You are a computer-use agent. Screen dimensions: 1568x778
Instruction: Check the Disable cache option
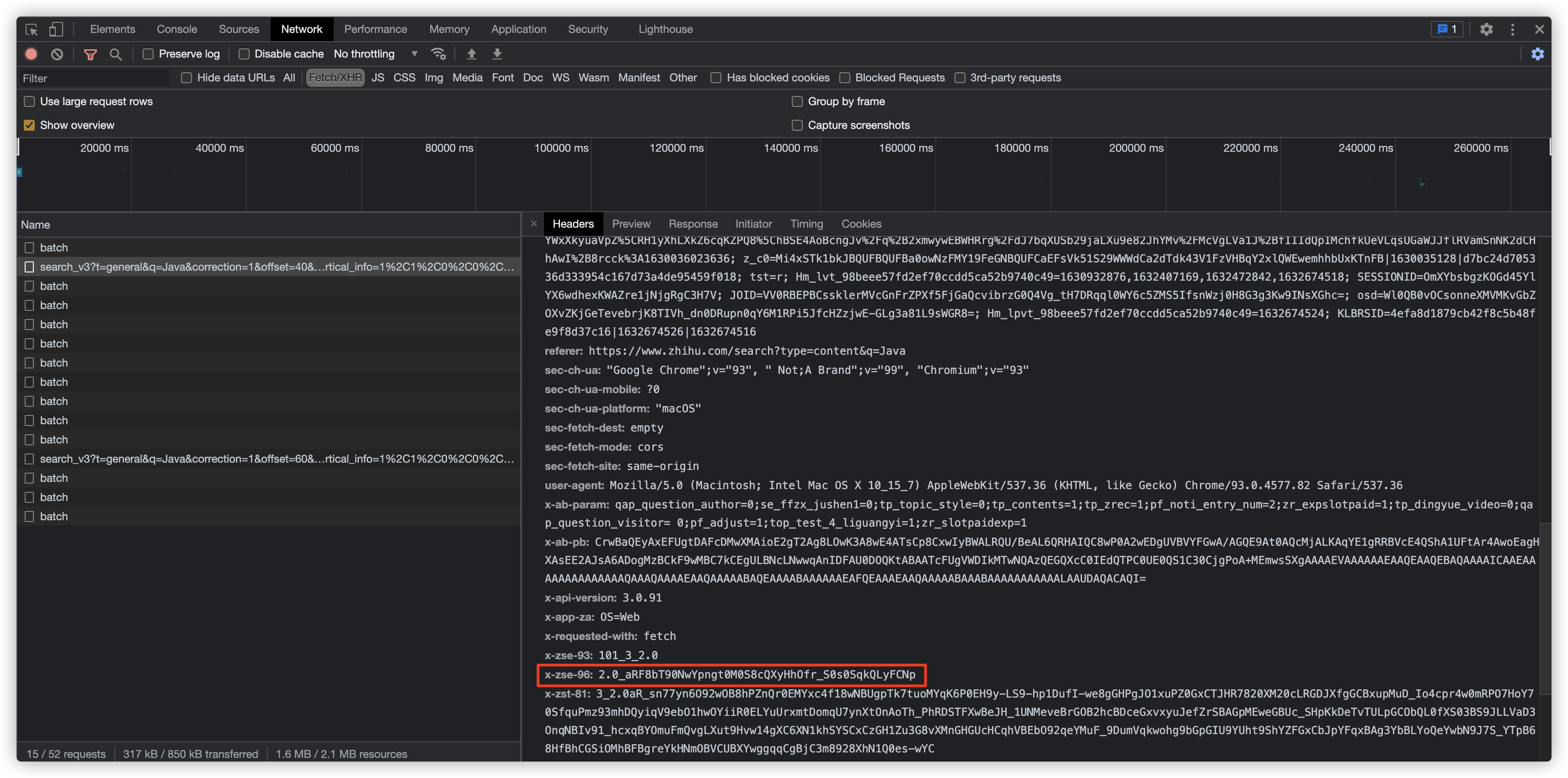coord(244,54)
